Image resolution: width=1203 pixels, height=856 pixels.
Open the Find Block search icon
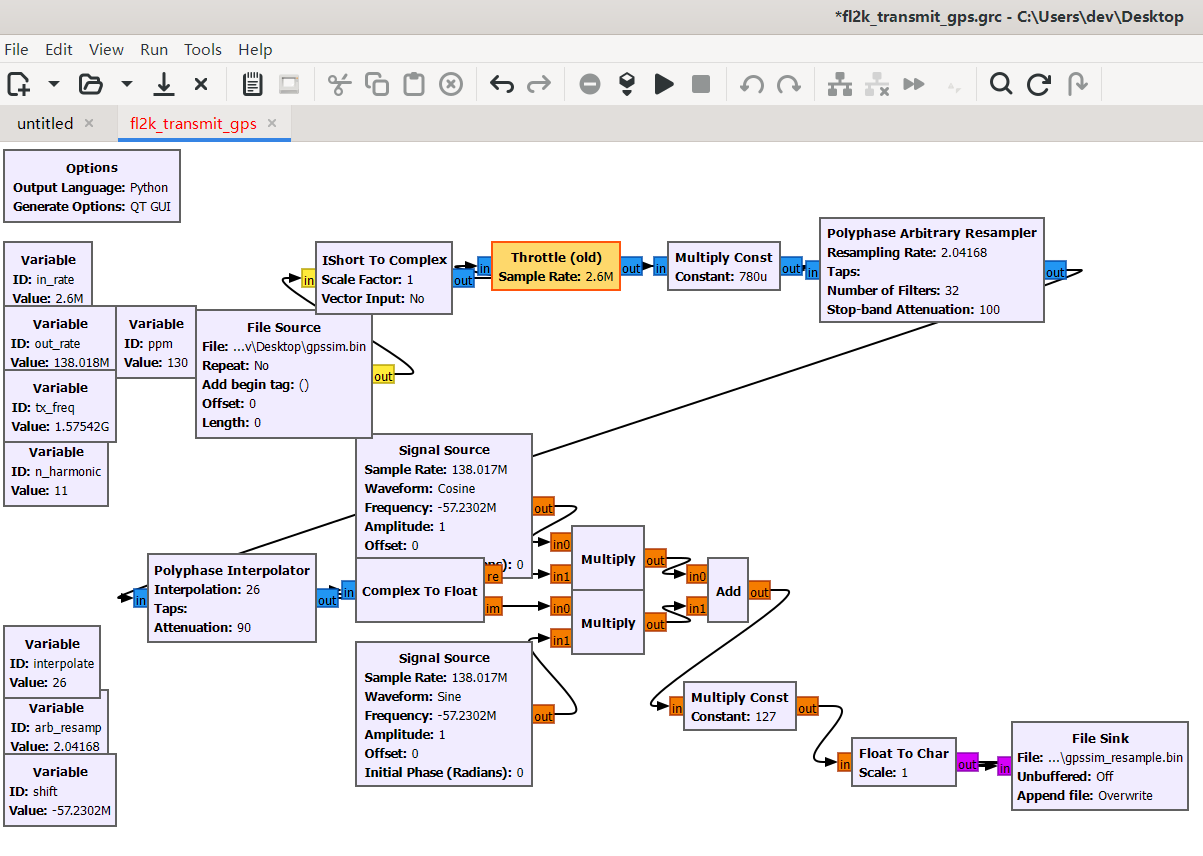tap(1000, 84)
